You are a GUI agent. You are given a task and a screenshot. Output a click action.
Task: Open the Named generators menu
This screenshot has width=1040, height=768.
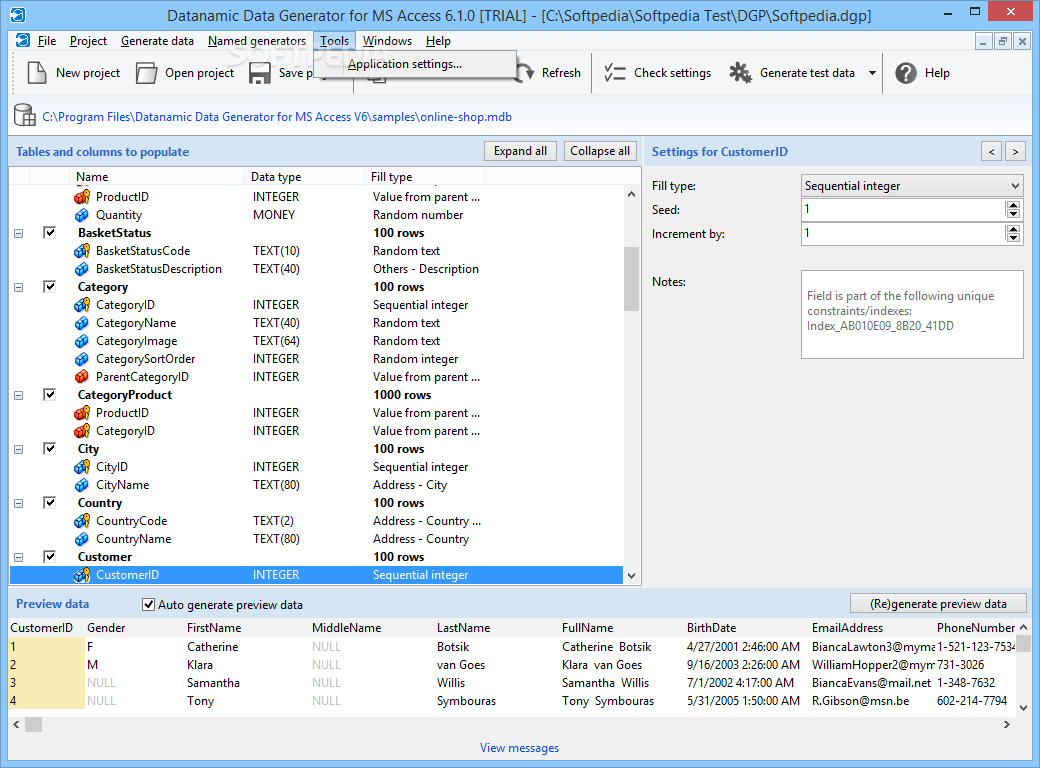pos(257,41)
